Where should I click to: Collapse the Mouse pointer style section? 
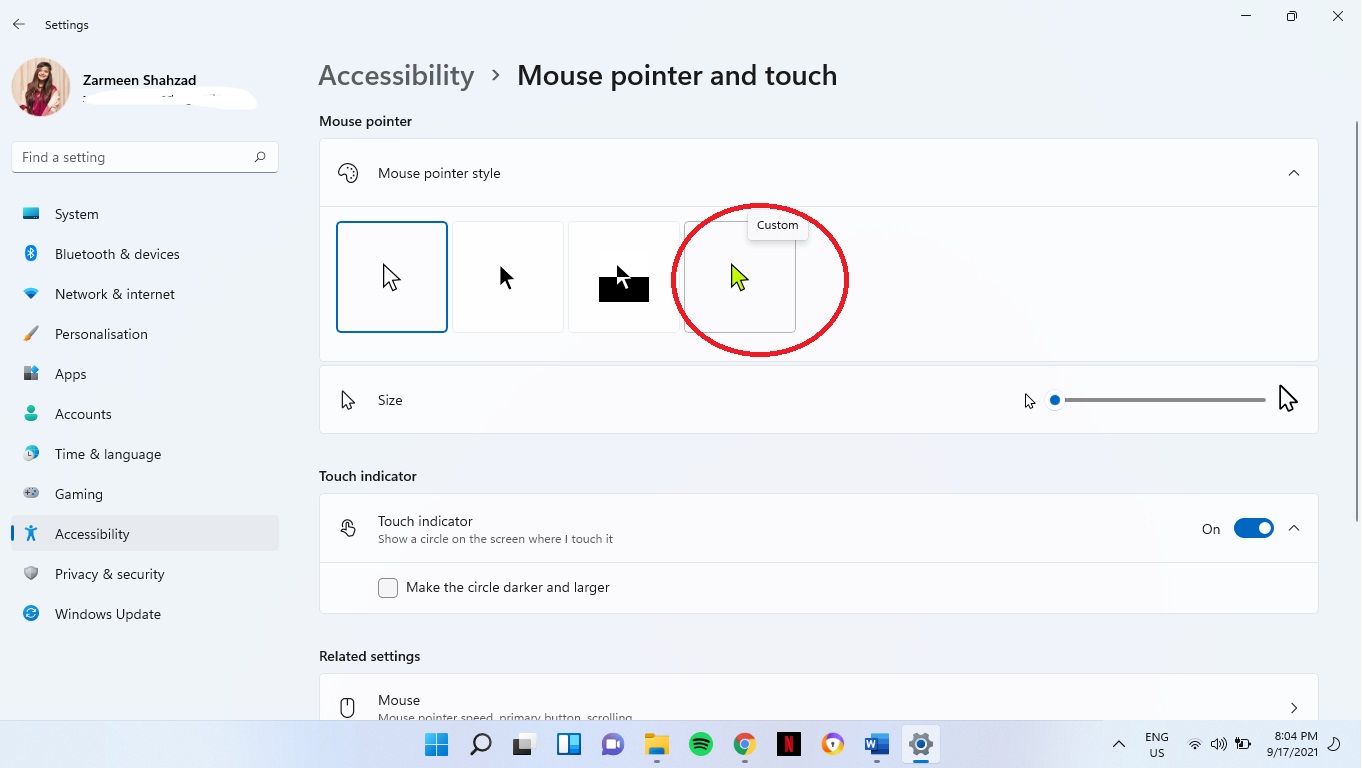click(1293, 172)
